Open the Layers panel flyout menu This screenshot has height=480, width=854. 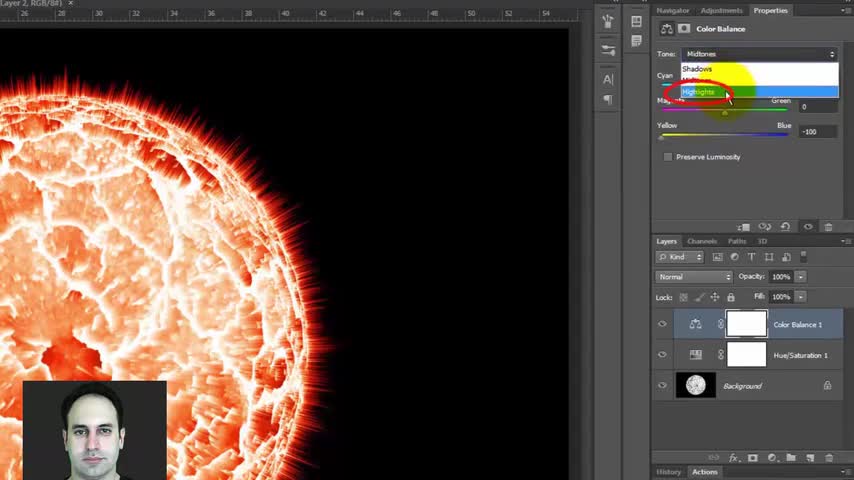pos(844,241)
